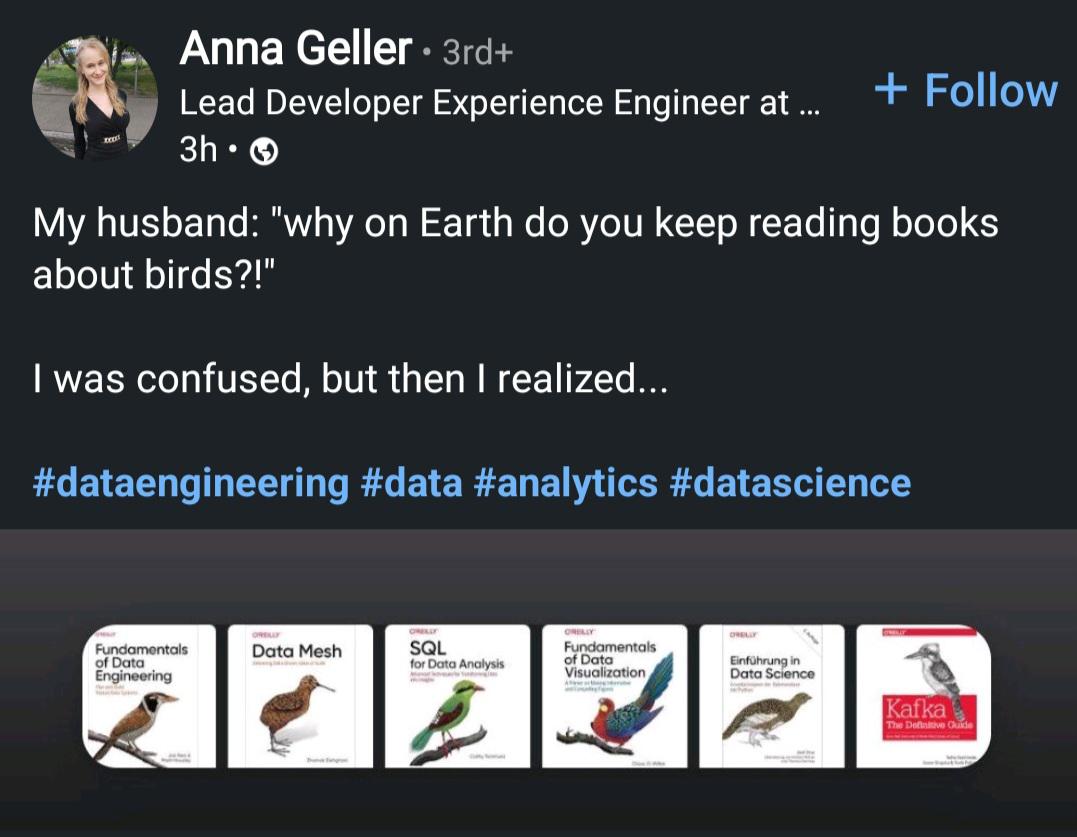Open the #data hashtag
Image resolution: width=1077 pixels, height=837 pixels.
(x=410, y=483)
